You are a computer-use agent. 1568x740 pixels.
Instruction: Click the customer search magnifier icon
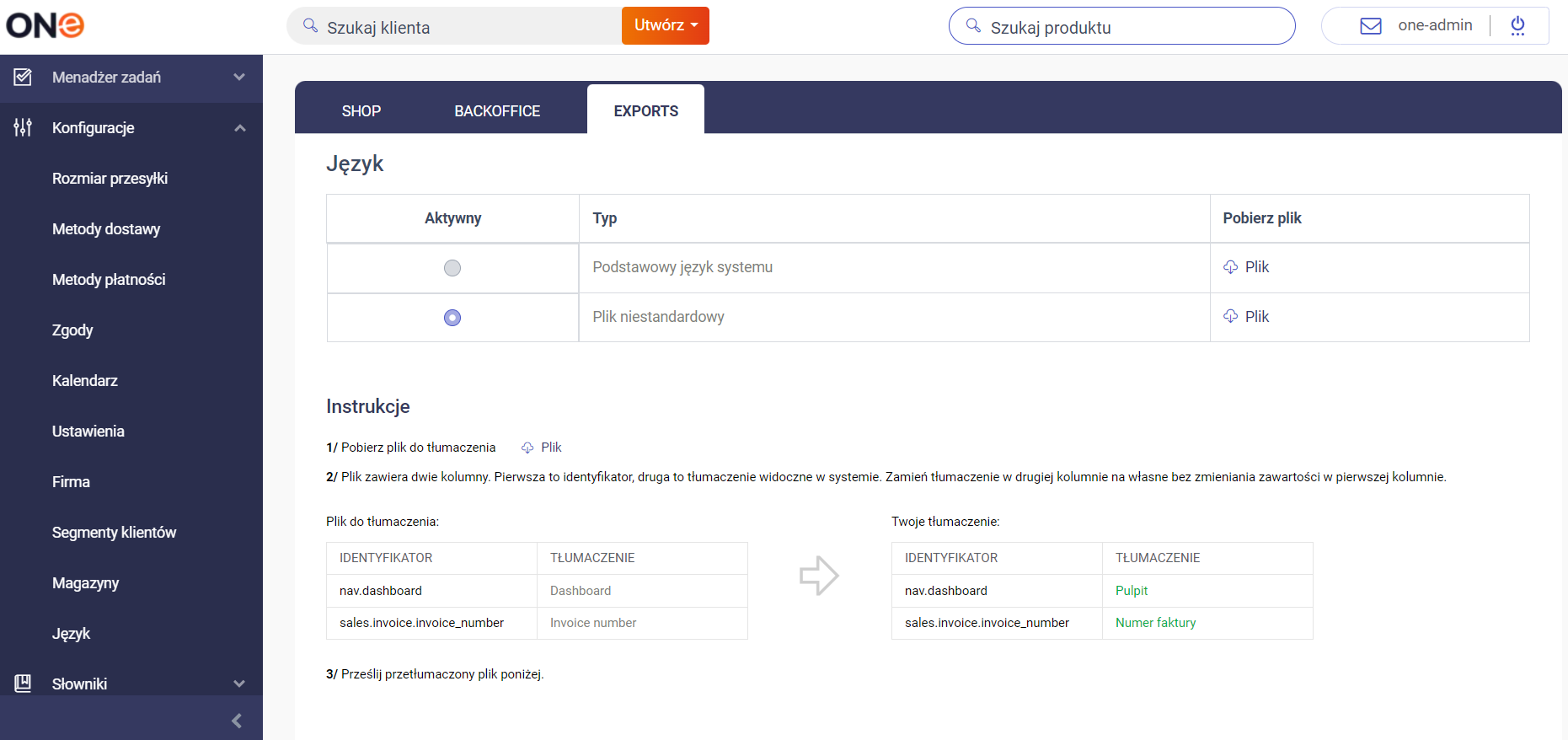pyautogui.click(x=310, y=25)
